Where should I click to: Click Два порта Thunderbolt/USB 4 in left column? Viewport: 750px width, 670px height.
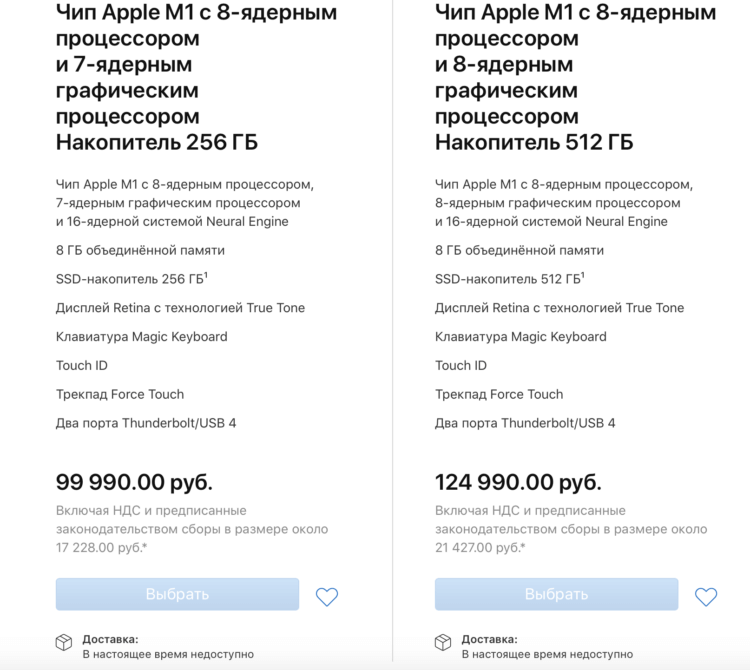click(x=146, y=423)
